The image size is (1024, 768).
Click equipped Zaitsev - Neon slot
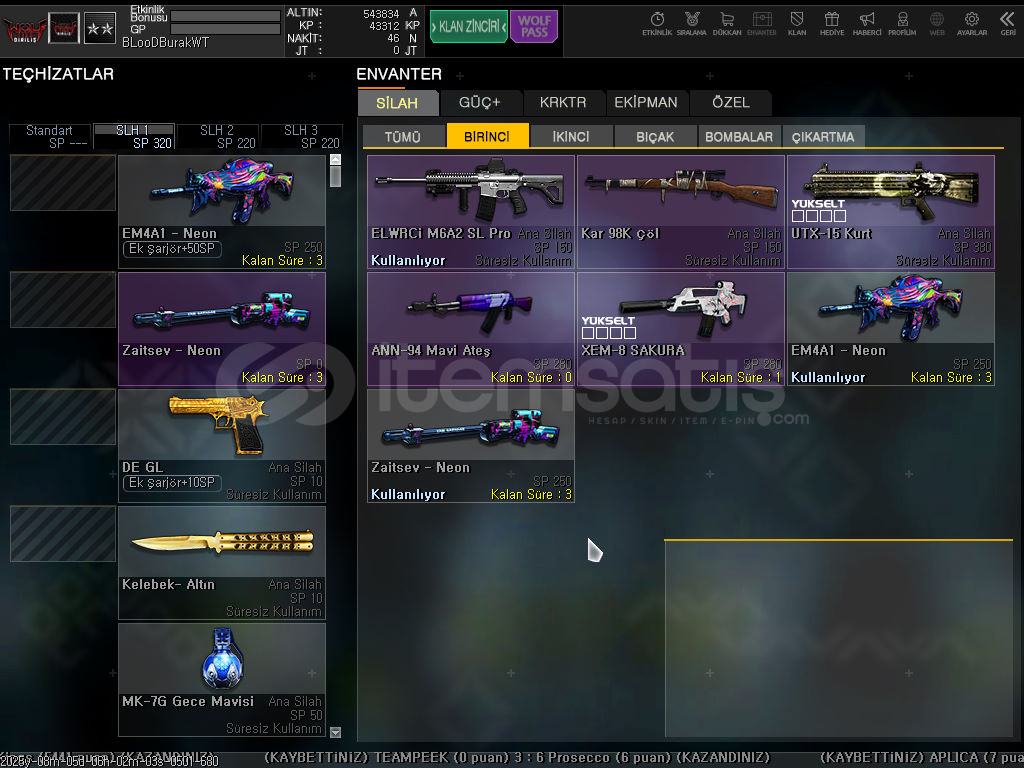pos(222,329)
